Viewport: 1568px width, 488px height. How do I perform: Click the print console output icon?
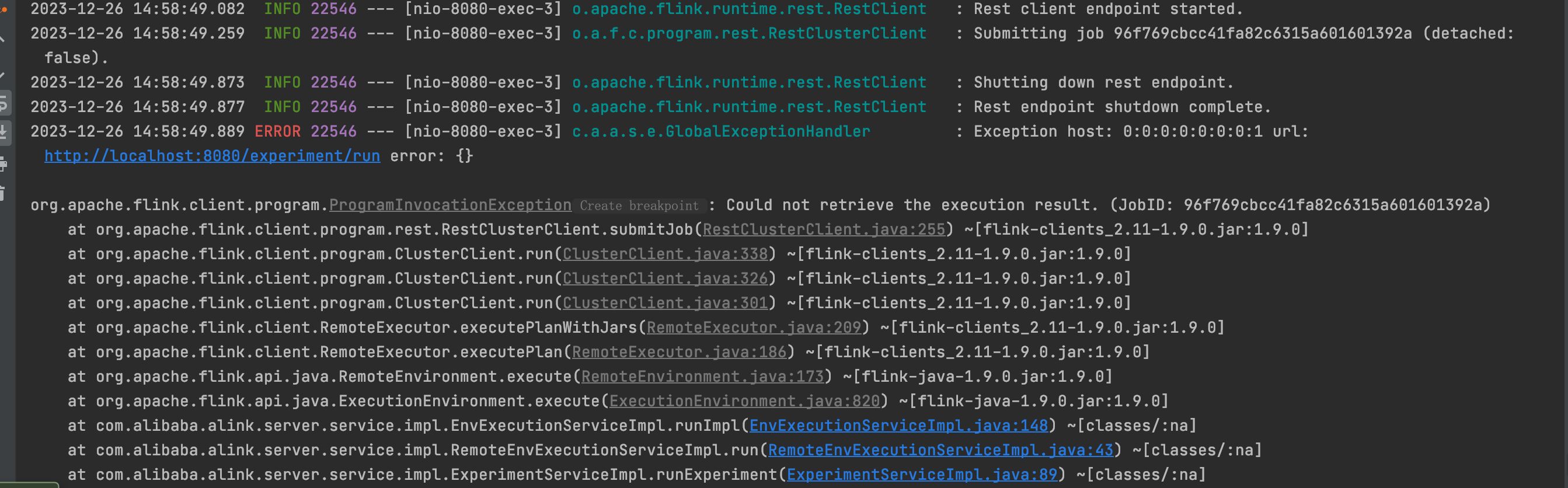point(4,163)
